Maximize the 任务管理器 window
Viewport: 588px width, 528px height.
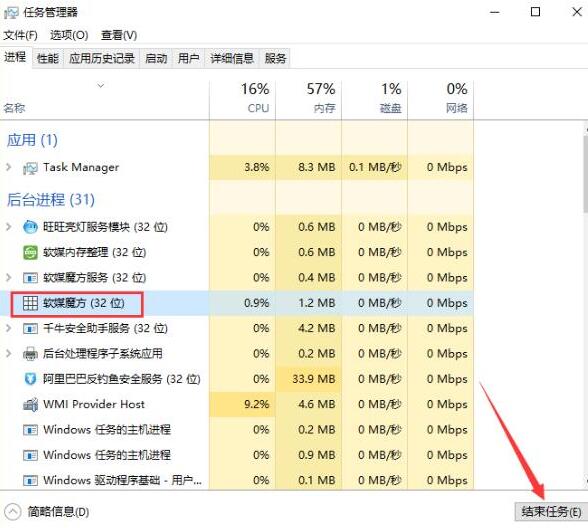536,12
